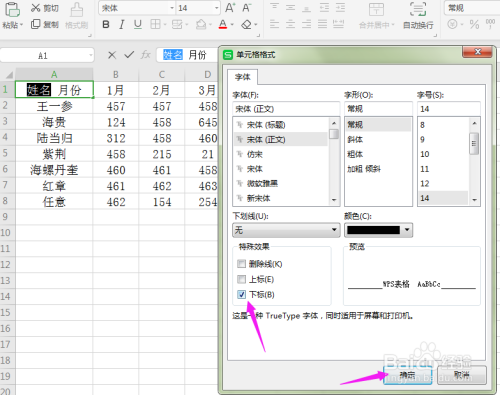Screen dimensions: 500x395
Task: Toggle Italic formatting
Action: tap(122, 24)
